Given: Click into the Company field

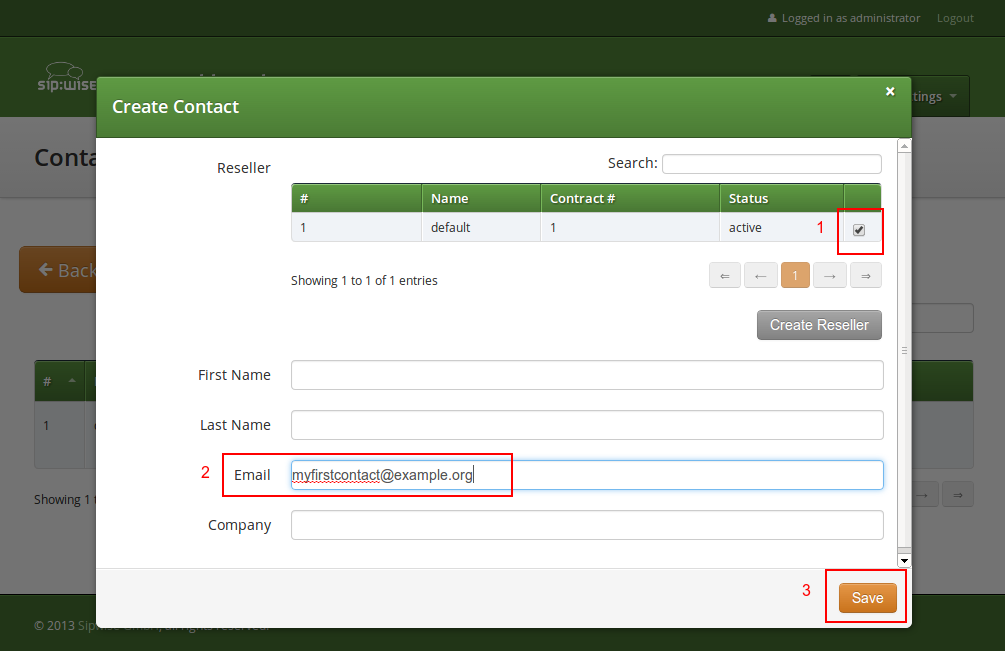Looking at the screenshot, I should coord(587,525).
